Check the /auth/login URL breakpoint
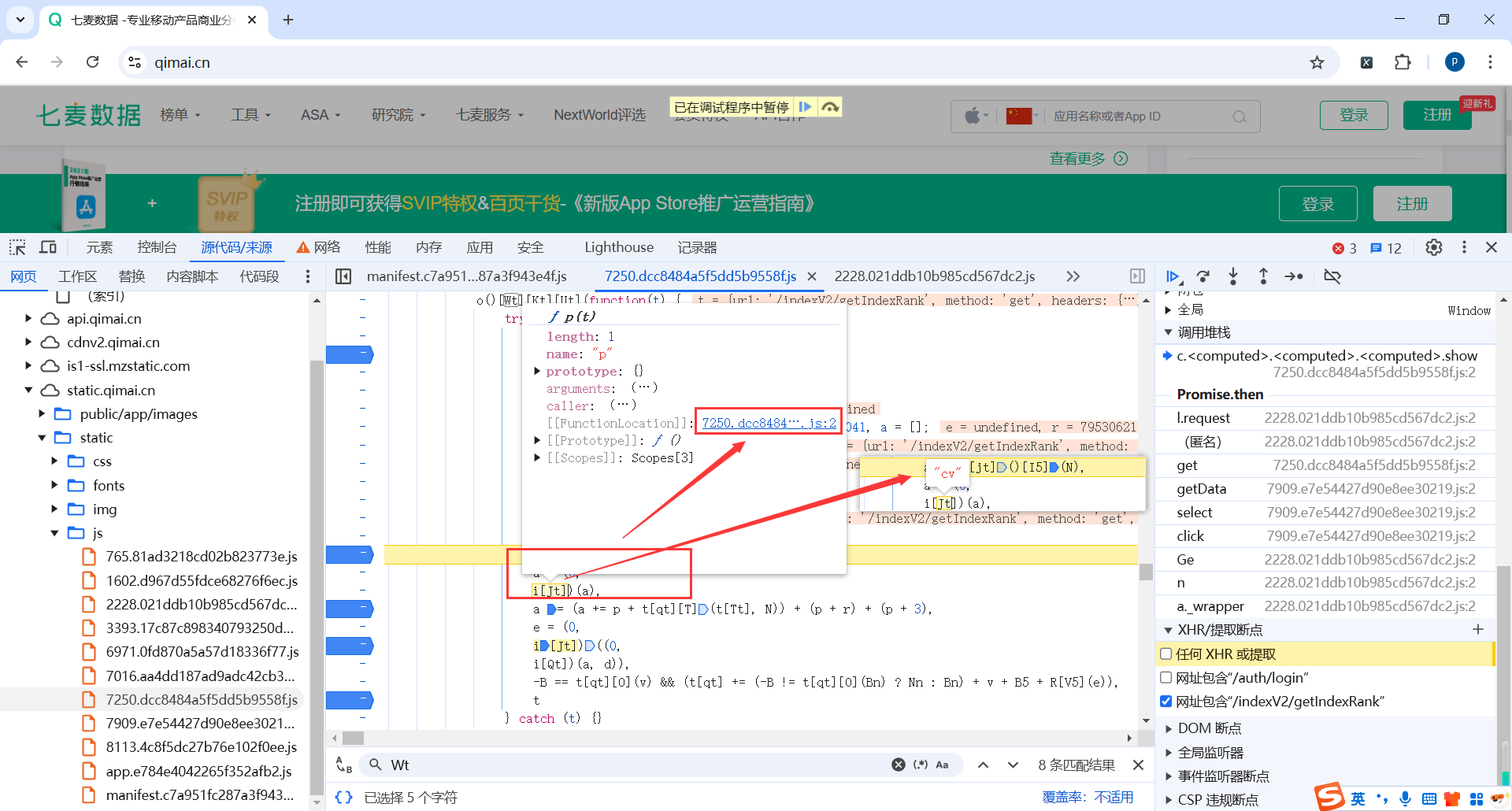The image size is (1512, 811). click(x=1165, y=677)
